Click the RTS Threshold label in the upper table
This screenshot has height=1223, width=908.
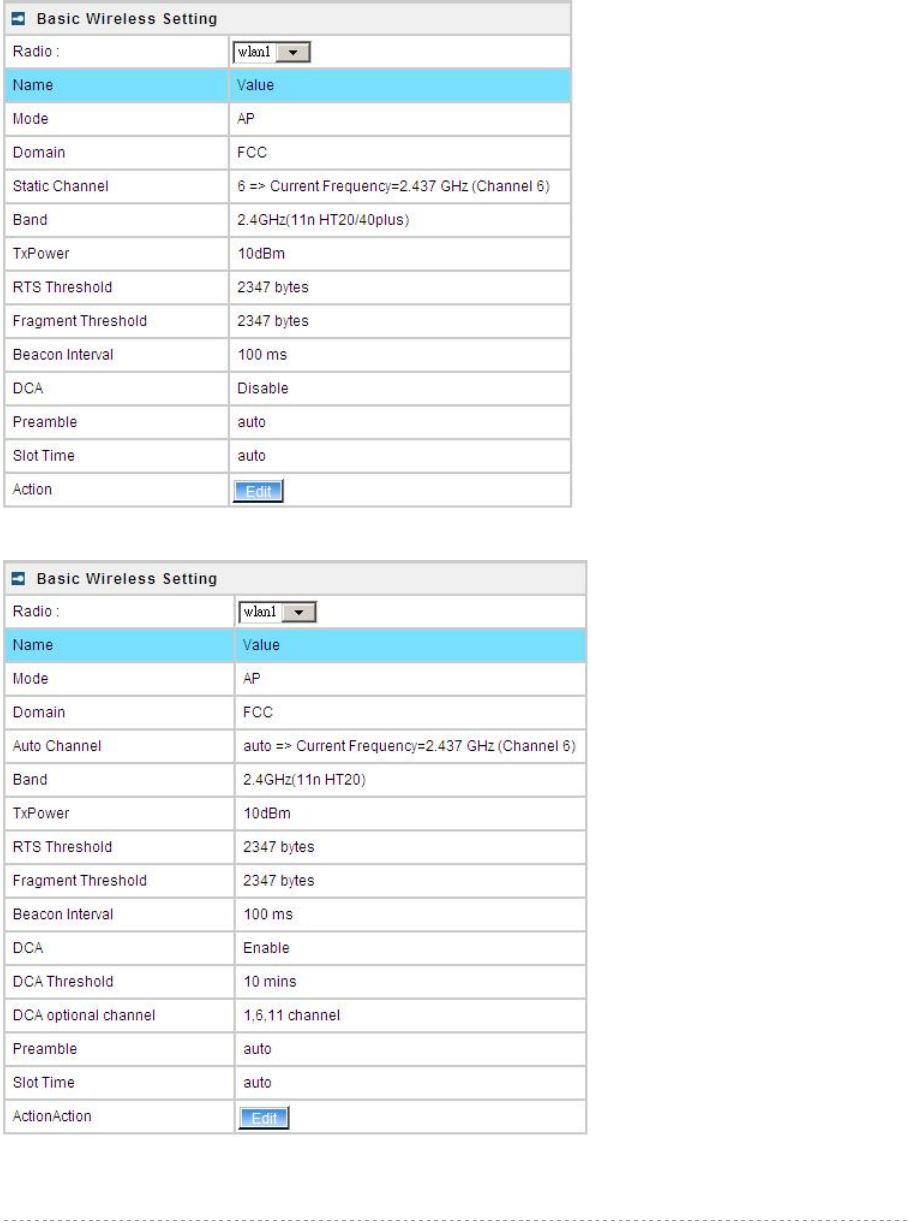click(62, 287)
